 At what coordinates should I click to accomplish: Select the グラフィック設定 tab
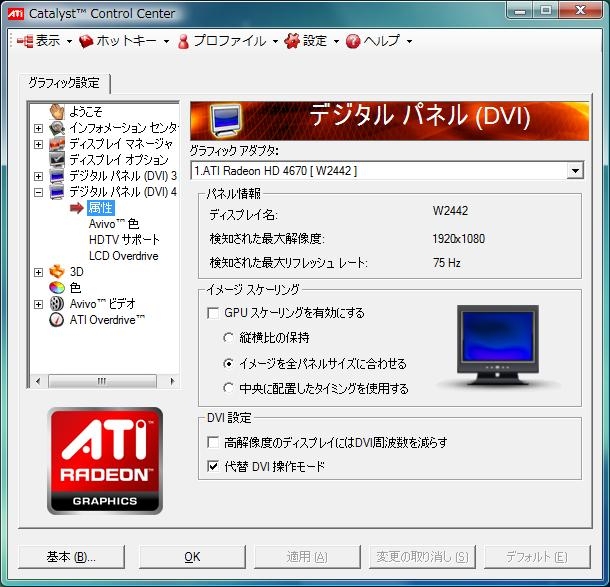click(x=64, y=83)
